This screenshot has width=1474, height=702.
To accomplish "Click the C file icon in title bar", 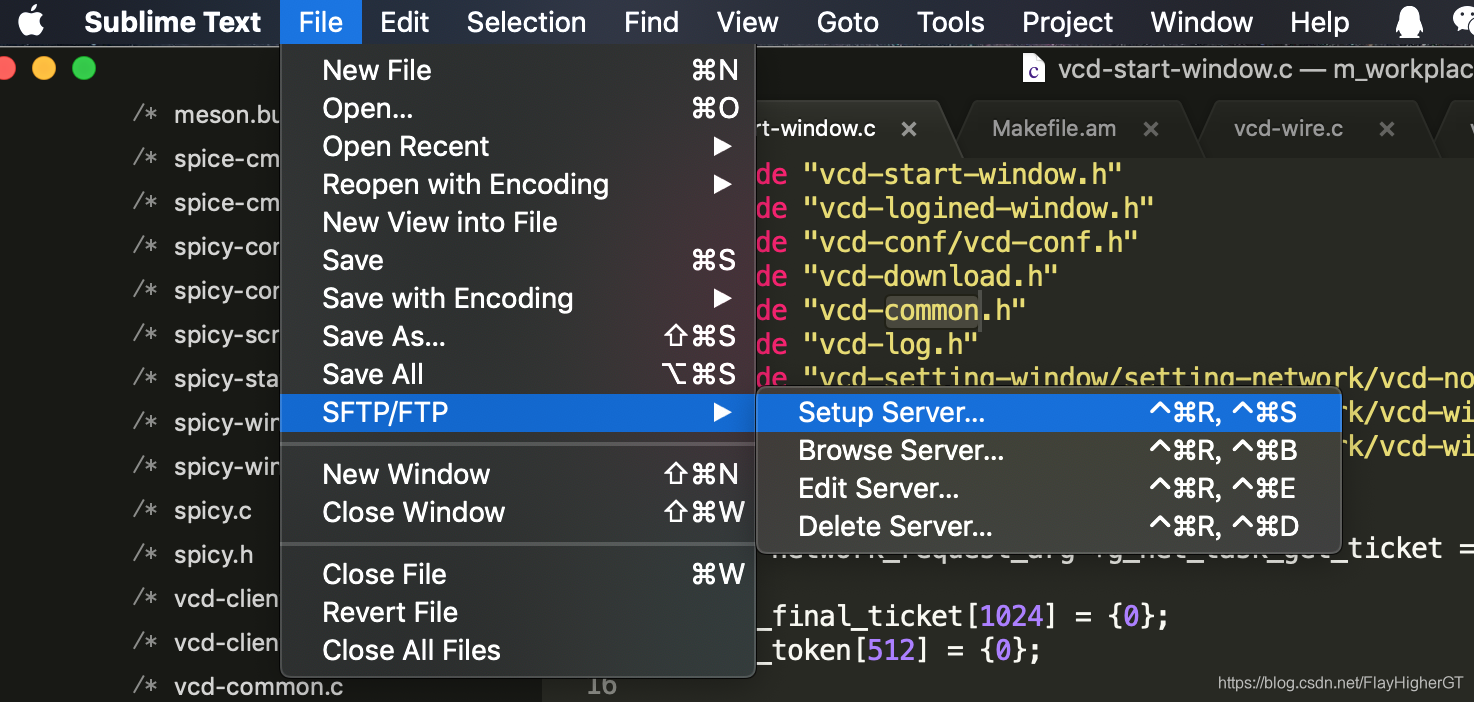I will coord(1034,69).
